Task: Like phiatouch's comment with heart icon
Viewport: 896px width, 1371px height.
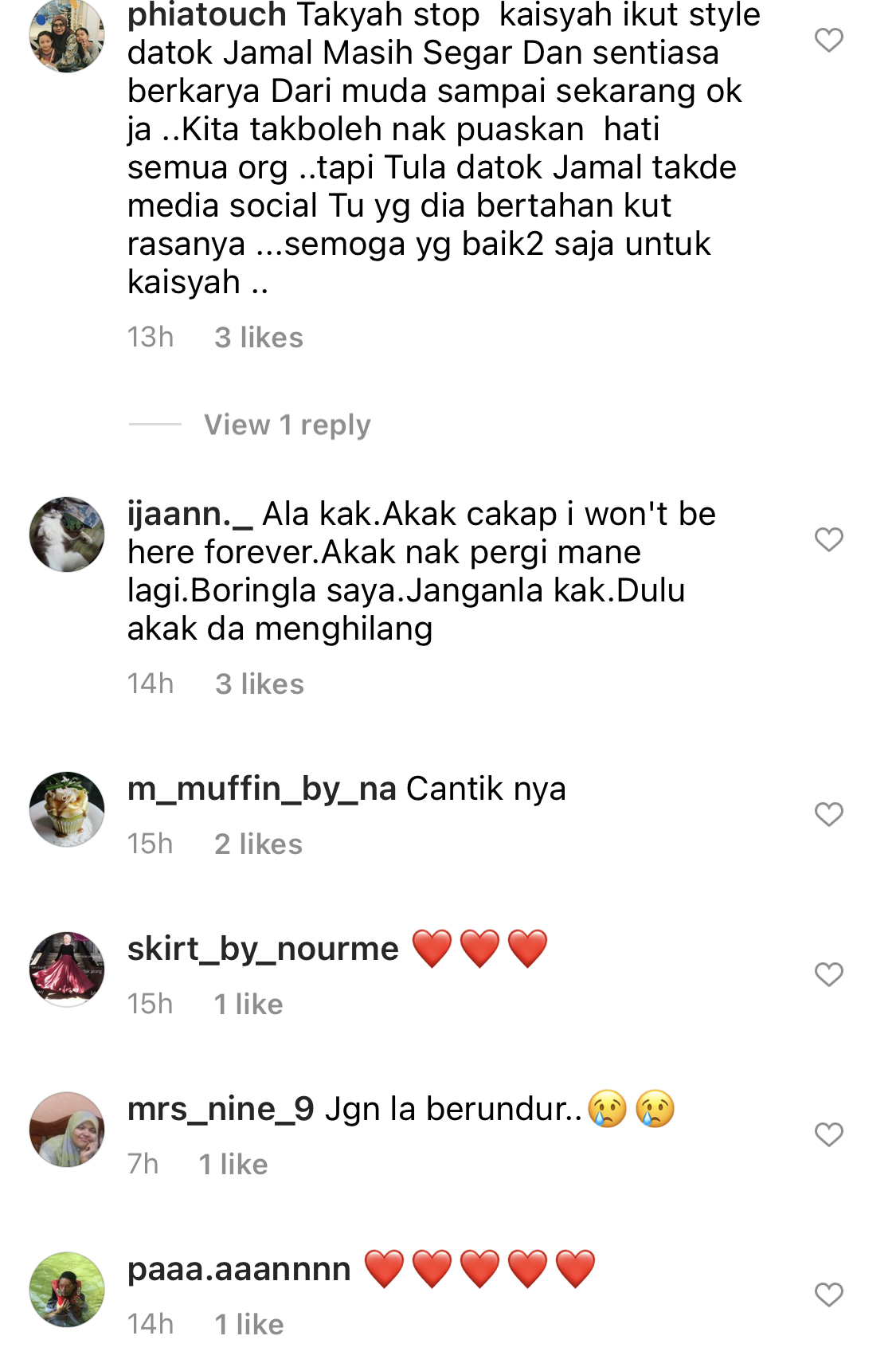Action: 829,39
